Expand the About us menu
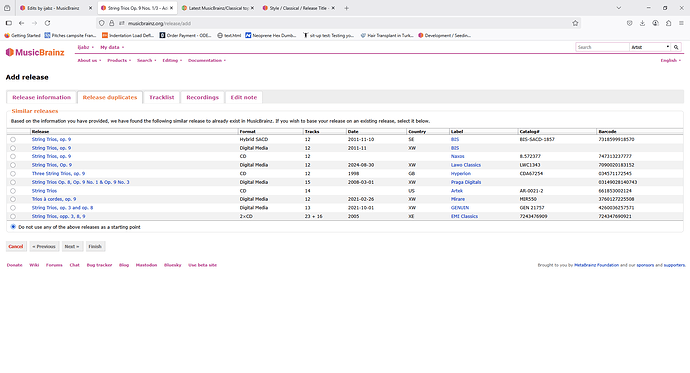 pyautogui.click(x=89, y=60)
